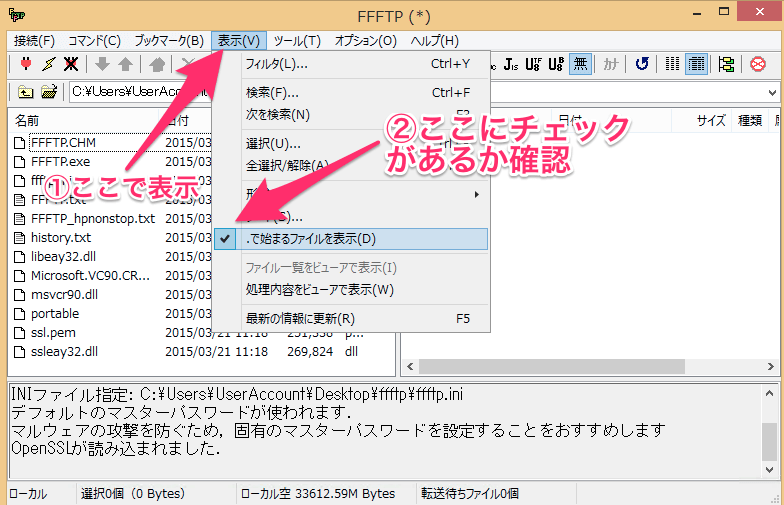The height and width of the screenshot is (505, 784).
Task: Expand the remote path dropdown arrow
Action: click(772, 92)
